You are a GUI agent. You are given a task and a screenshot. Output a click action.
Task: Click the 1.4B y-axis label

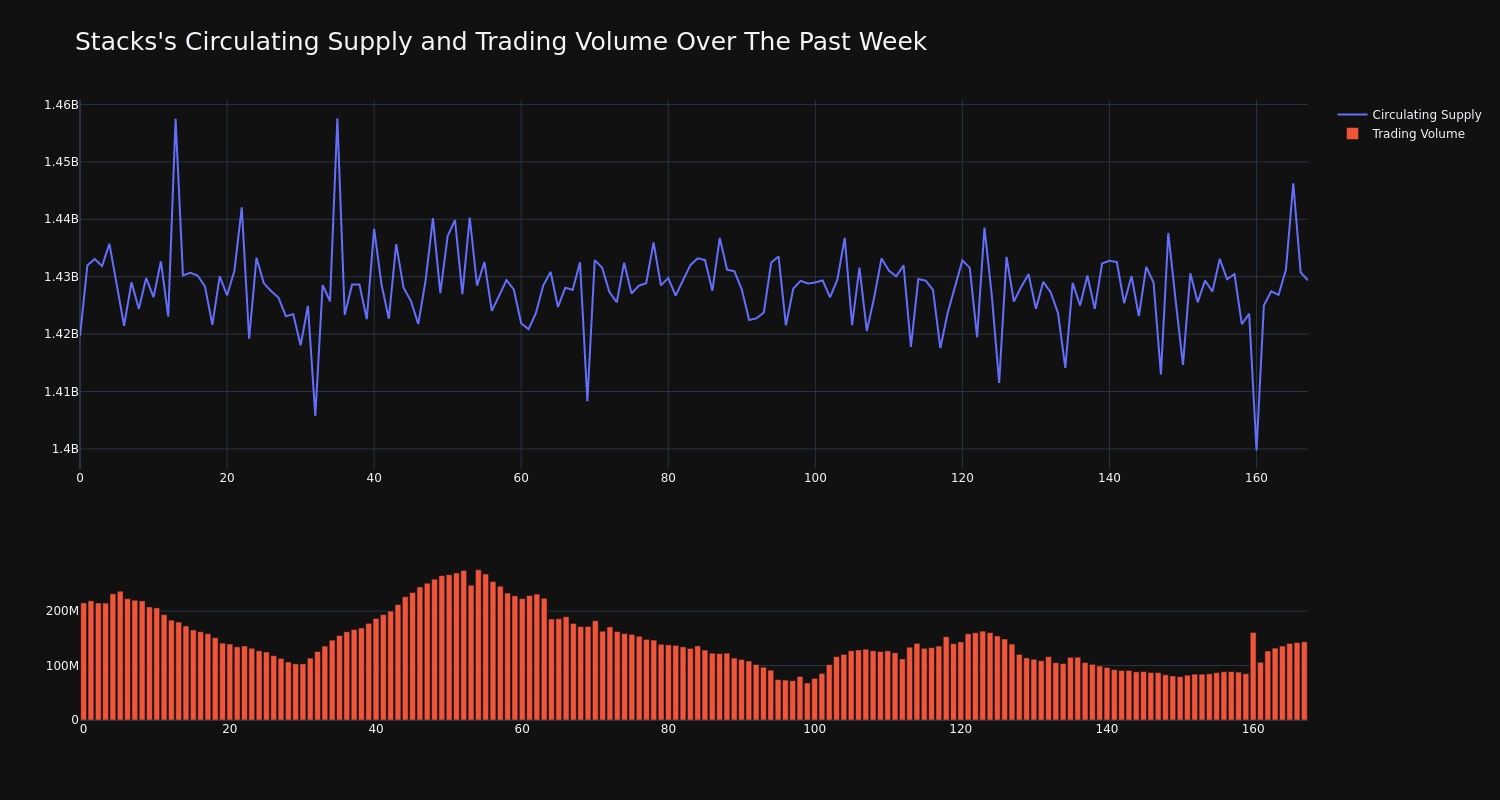65,449
